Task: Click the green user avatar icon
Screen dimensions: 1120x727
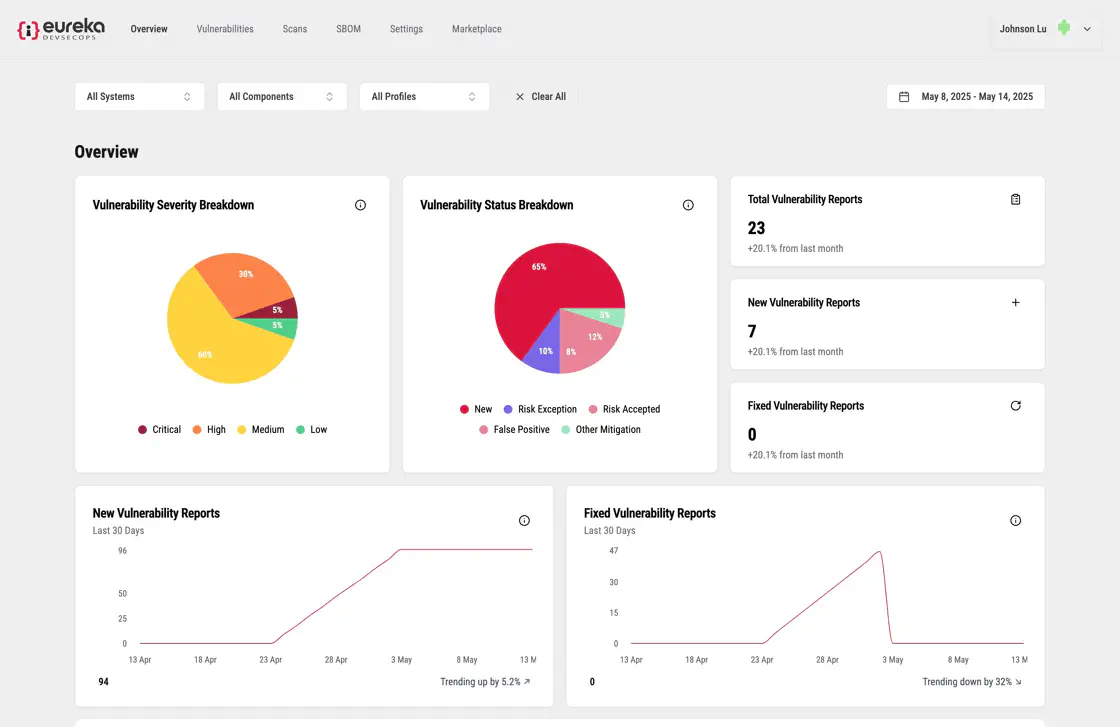Action: (x=1064, y=29)
